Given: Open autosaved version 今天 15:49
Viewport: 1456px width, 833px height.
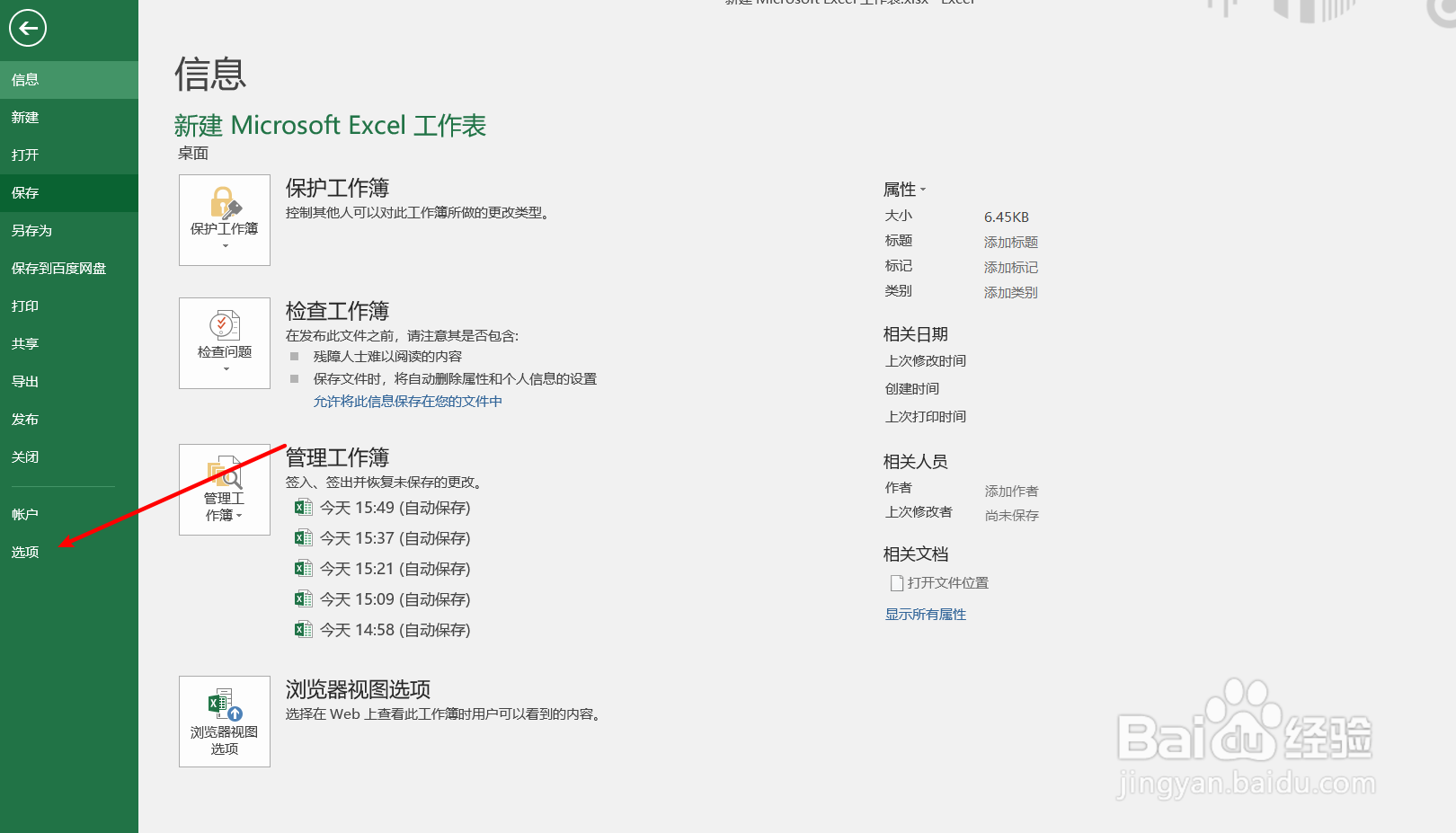Looking at the screenshot, I should 395,507.
